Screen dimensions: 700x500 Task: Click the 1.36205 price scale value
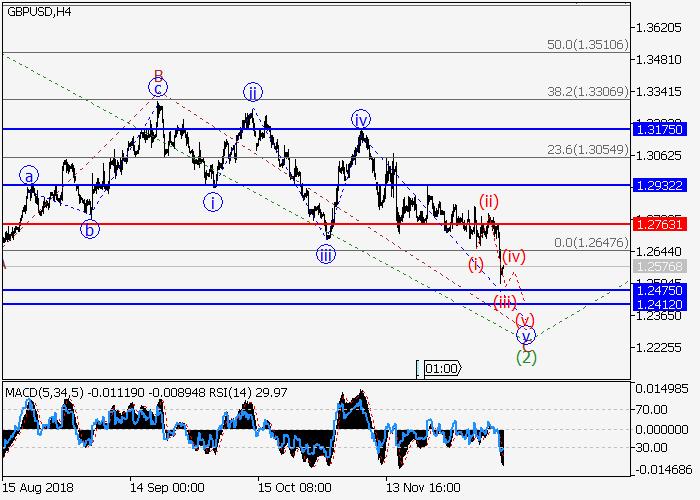pos(659,28)
